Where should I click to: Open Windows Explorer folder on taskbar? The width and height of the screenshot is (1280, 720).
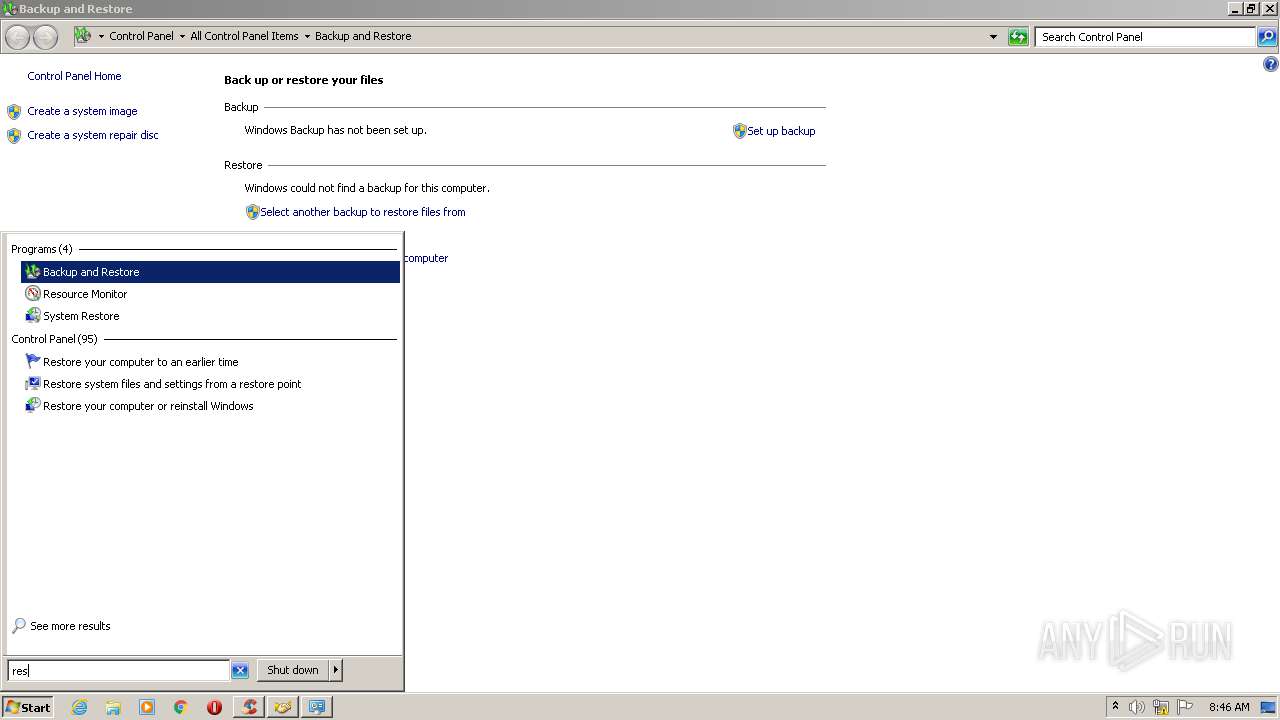point(113,707)
